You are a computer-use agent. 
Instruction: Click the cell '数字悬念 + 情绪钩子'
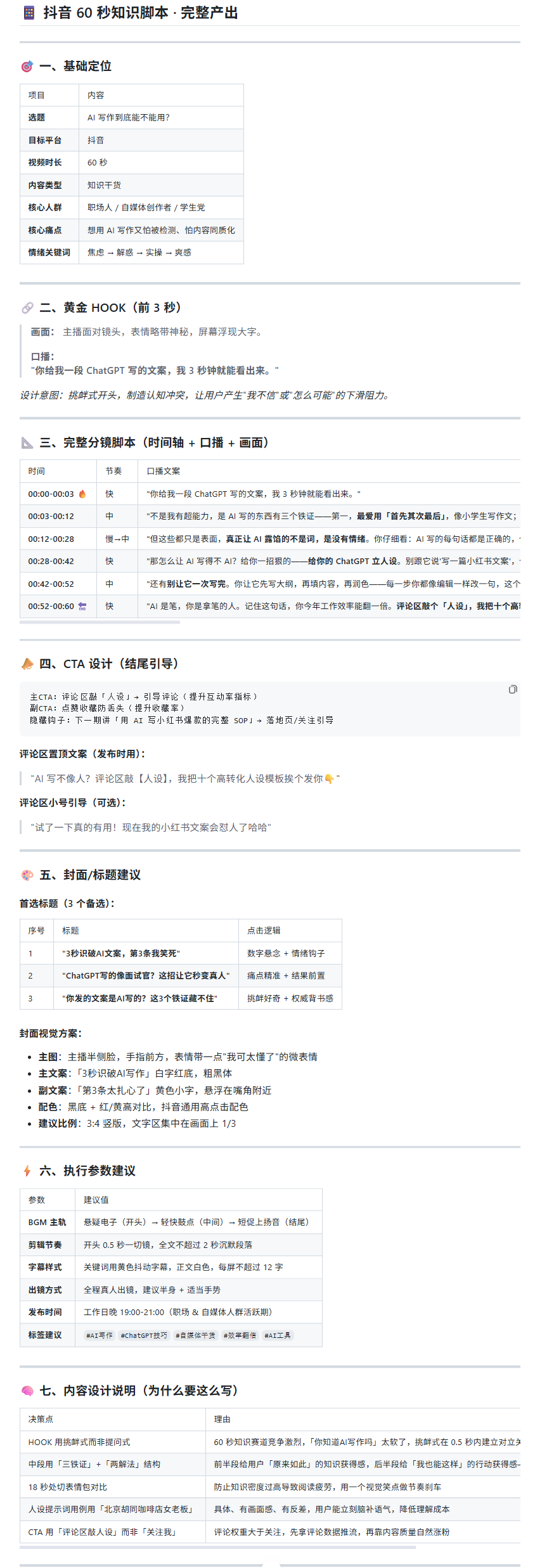click(290, 953)
